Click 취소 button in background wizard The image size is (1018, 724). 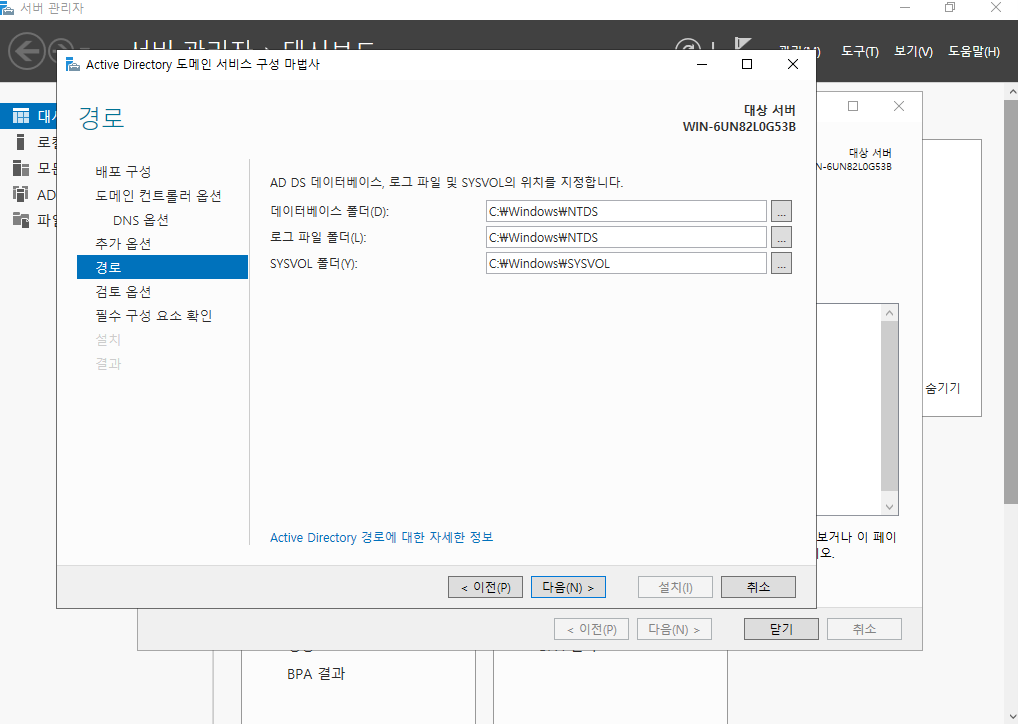coord(864,629)
